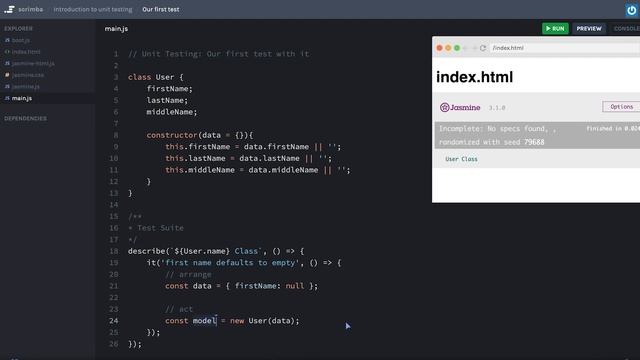Open jasmine.js in the explorer
The width and height of the screenshot is (640, 360).
click(x=26, y=87)
